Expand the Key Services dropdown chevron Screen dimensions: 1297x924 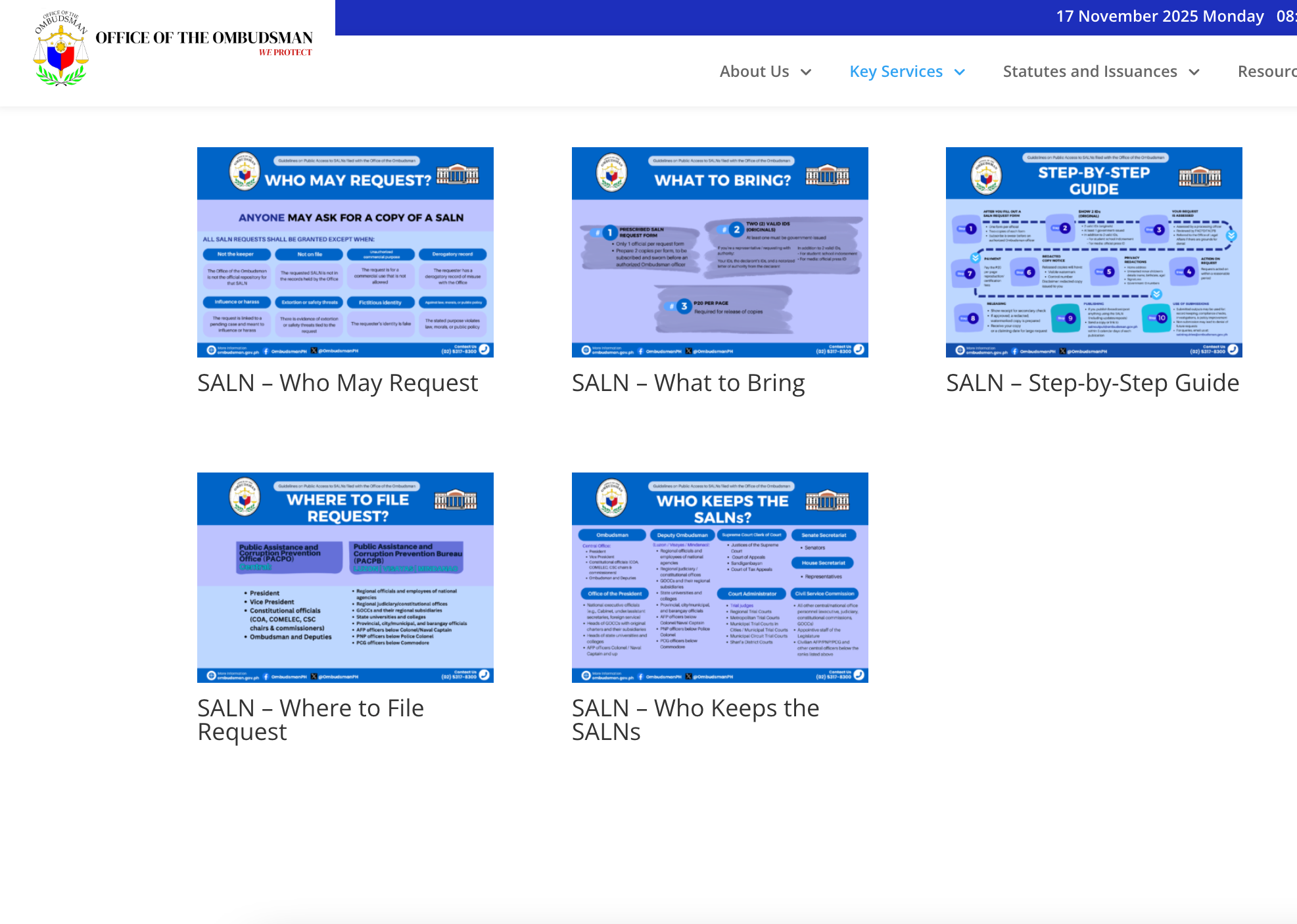pos(960,72)
